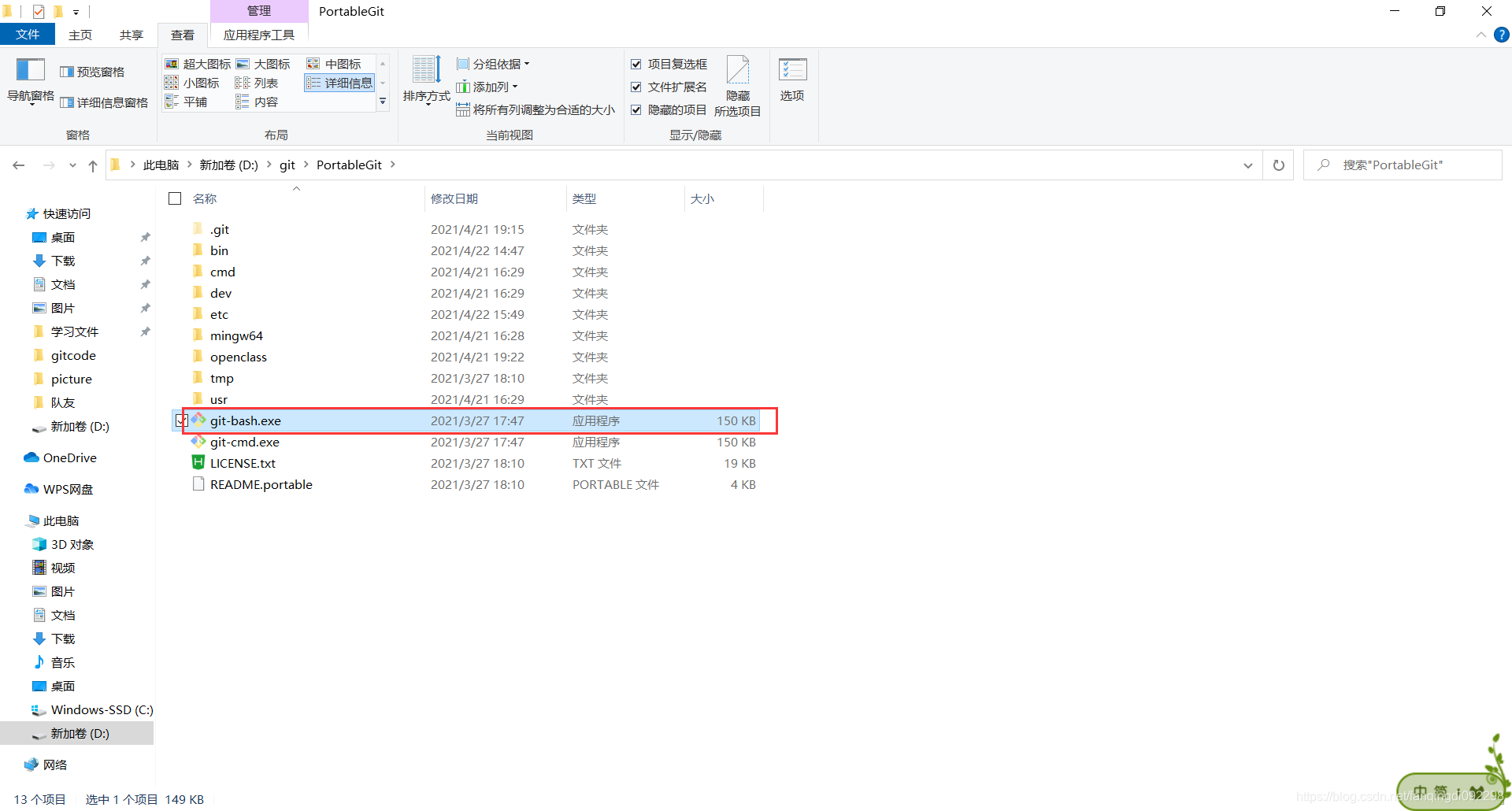1512x811 pixels.
Task: Uncheck the git-bash.exe item checkbox
Action: (181, 421)
